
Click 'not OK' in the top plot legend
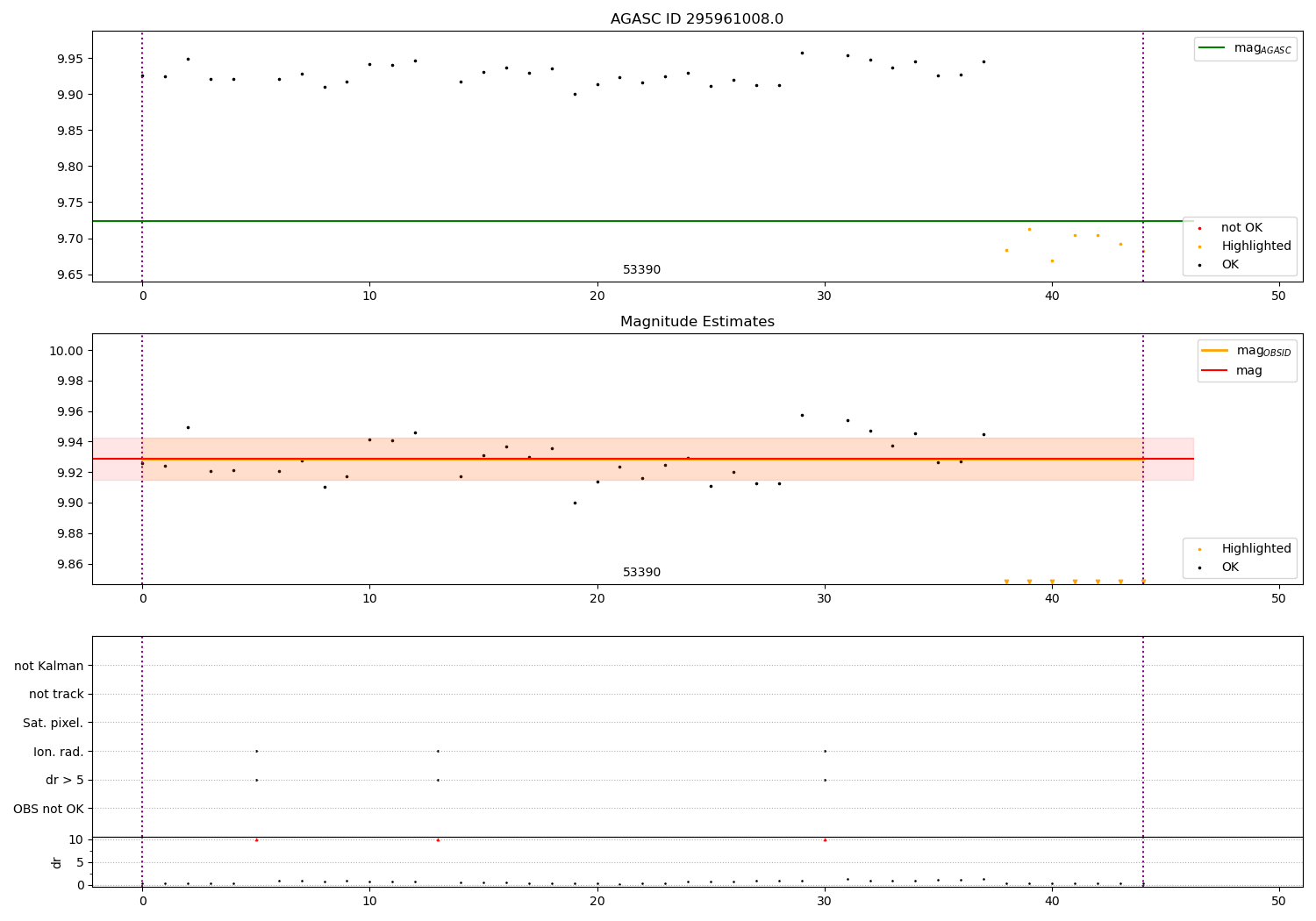(x=1241, y=228)
